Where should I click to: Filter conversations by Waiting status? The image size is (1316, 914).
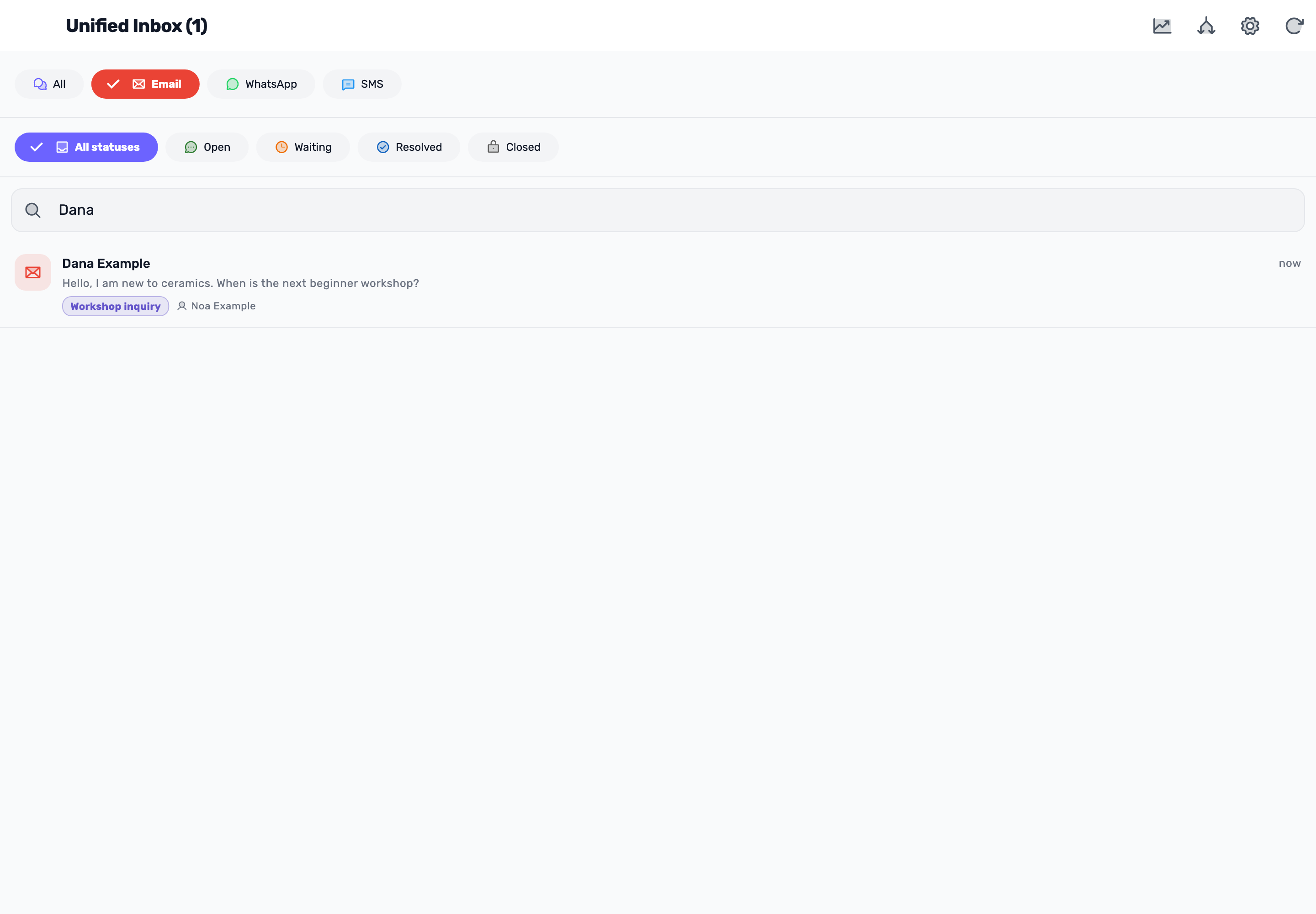coord(303,147)
